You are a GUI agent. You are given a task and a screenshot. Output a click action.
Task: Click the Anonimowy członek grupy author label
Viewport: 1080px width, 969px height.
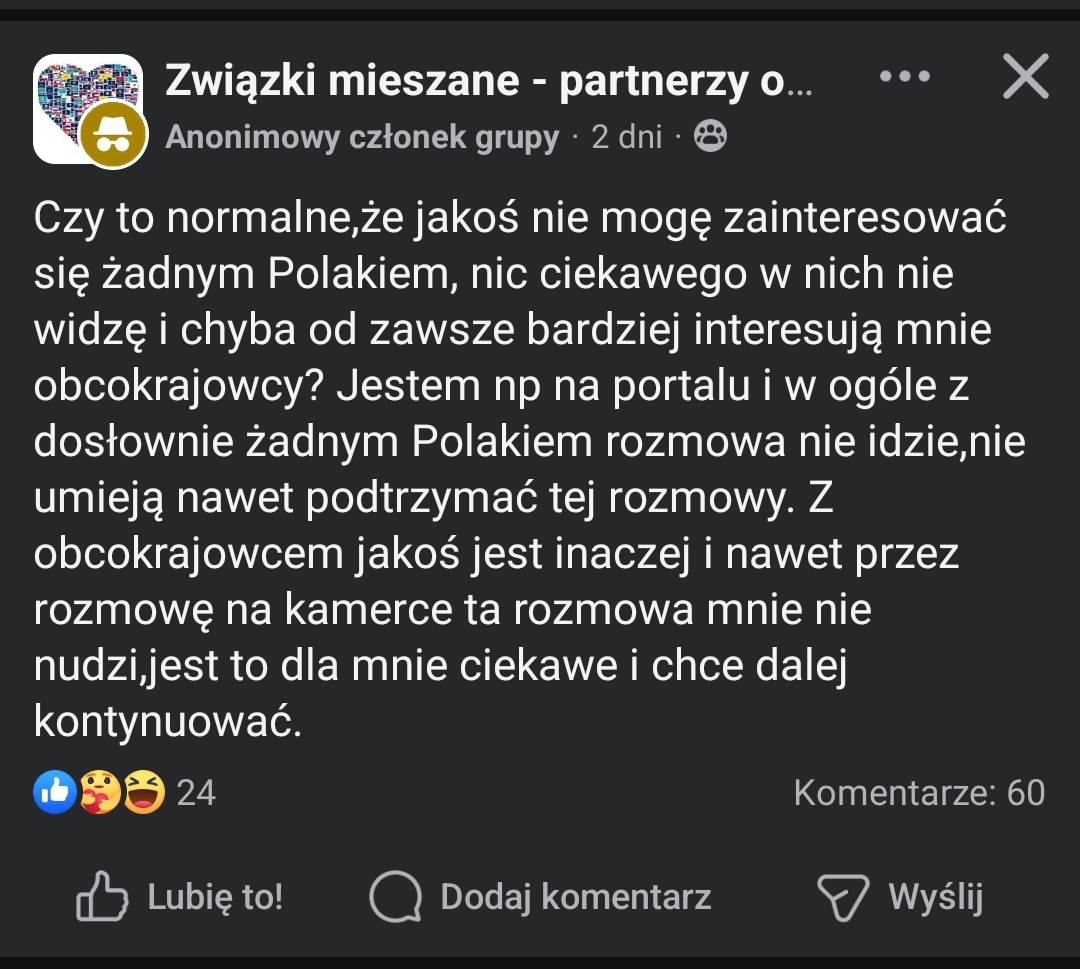click(362, 137)
